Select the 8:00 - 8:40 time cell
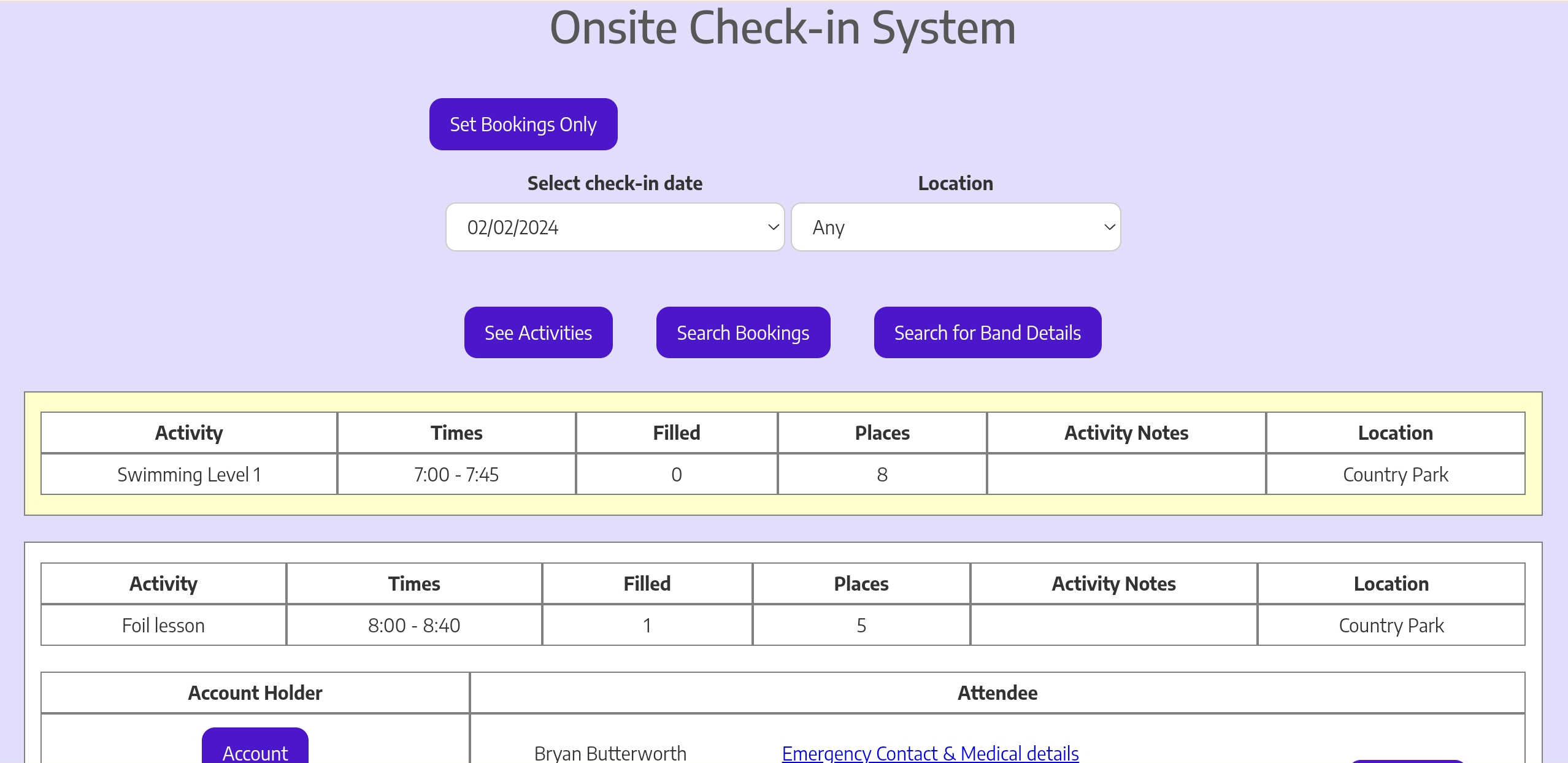The height and width of the screenshot is (763, 1568). [414, 625]
